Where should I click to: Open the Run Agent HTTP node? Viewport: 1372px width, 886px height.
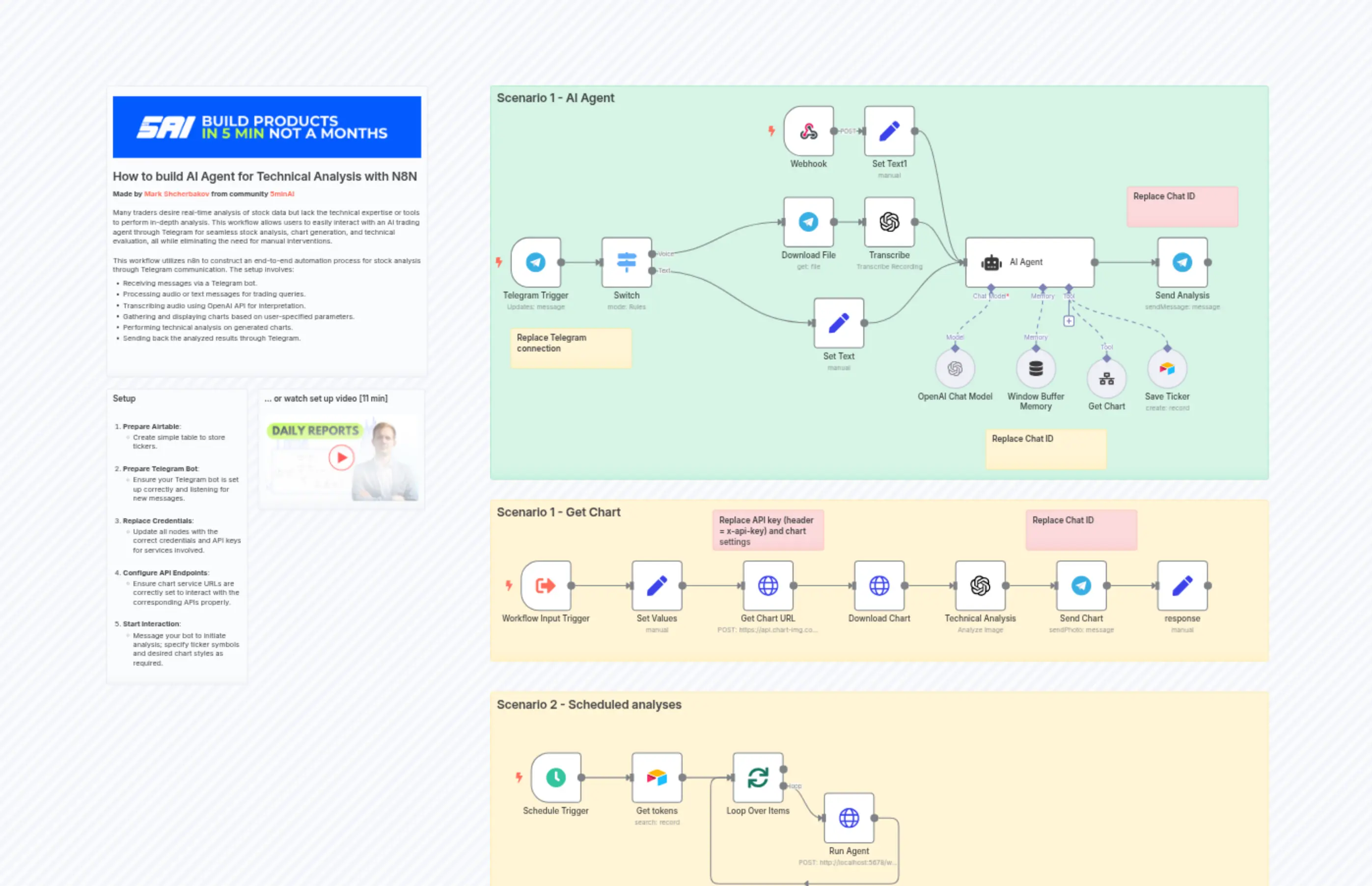point(849,818)
